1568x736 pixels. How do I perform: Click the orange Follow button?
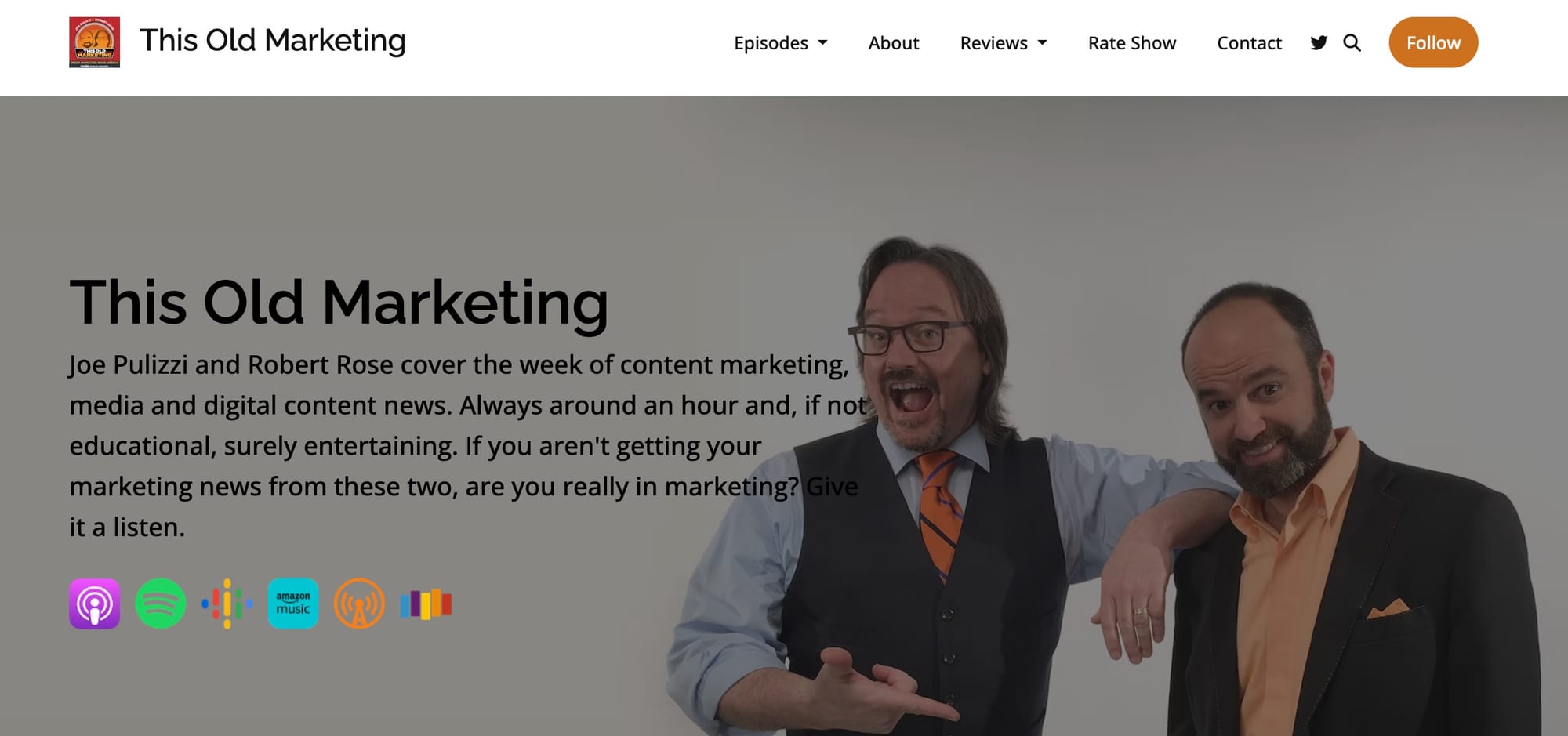1433,42
